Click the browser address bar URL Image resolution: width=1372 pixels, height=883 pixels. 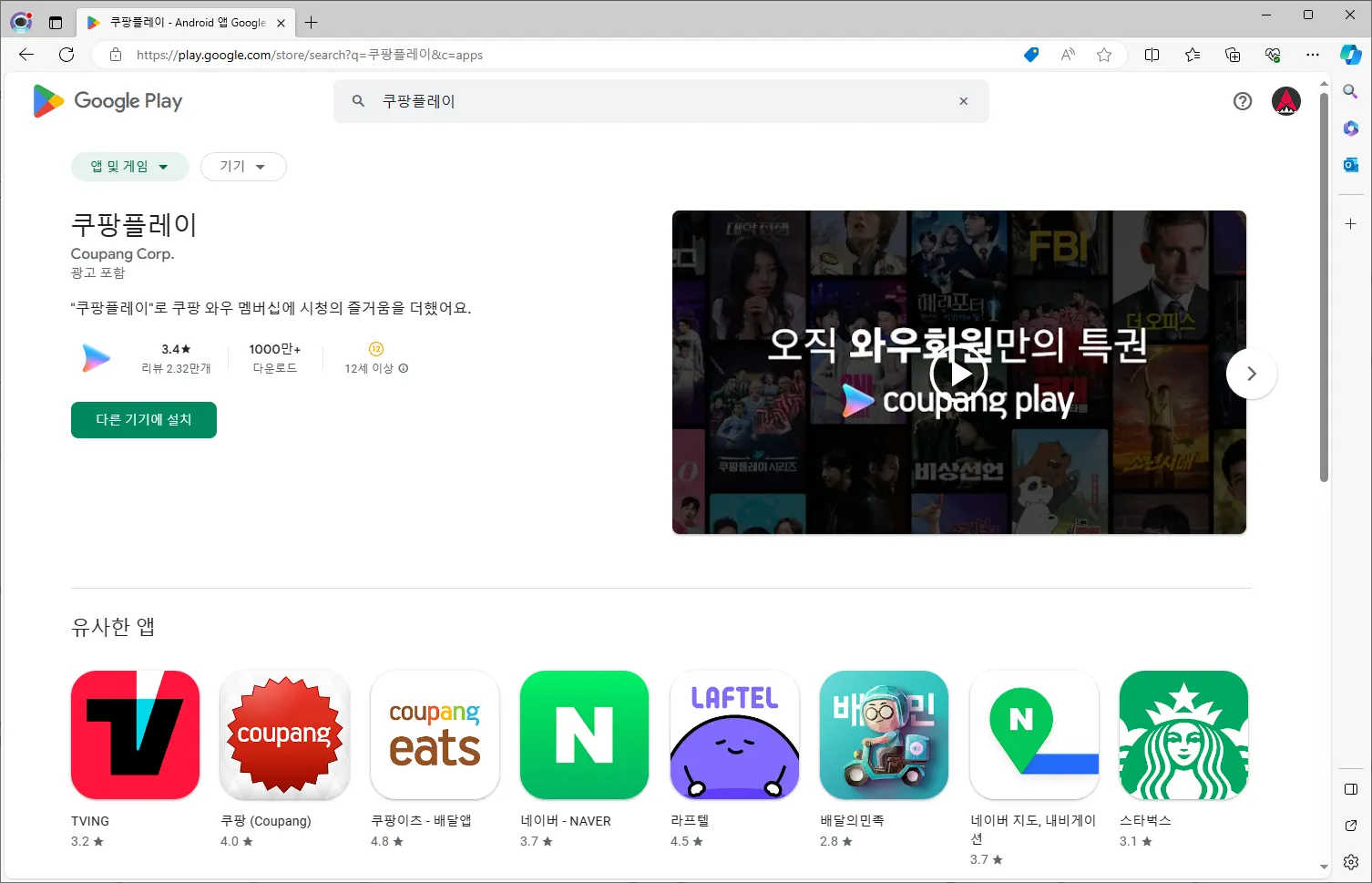point(310,55)
